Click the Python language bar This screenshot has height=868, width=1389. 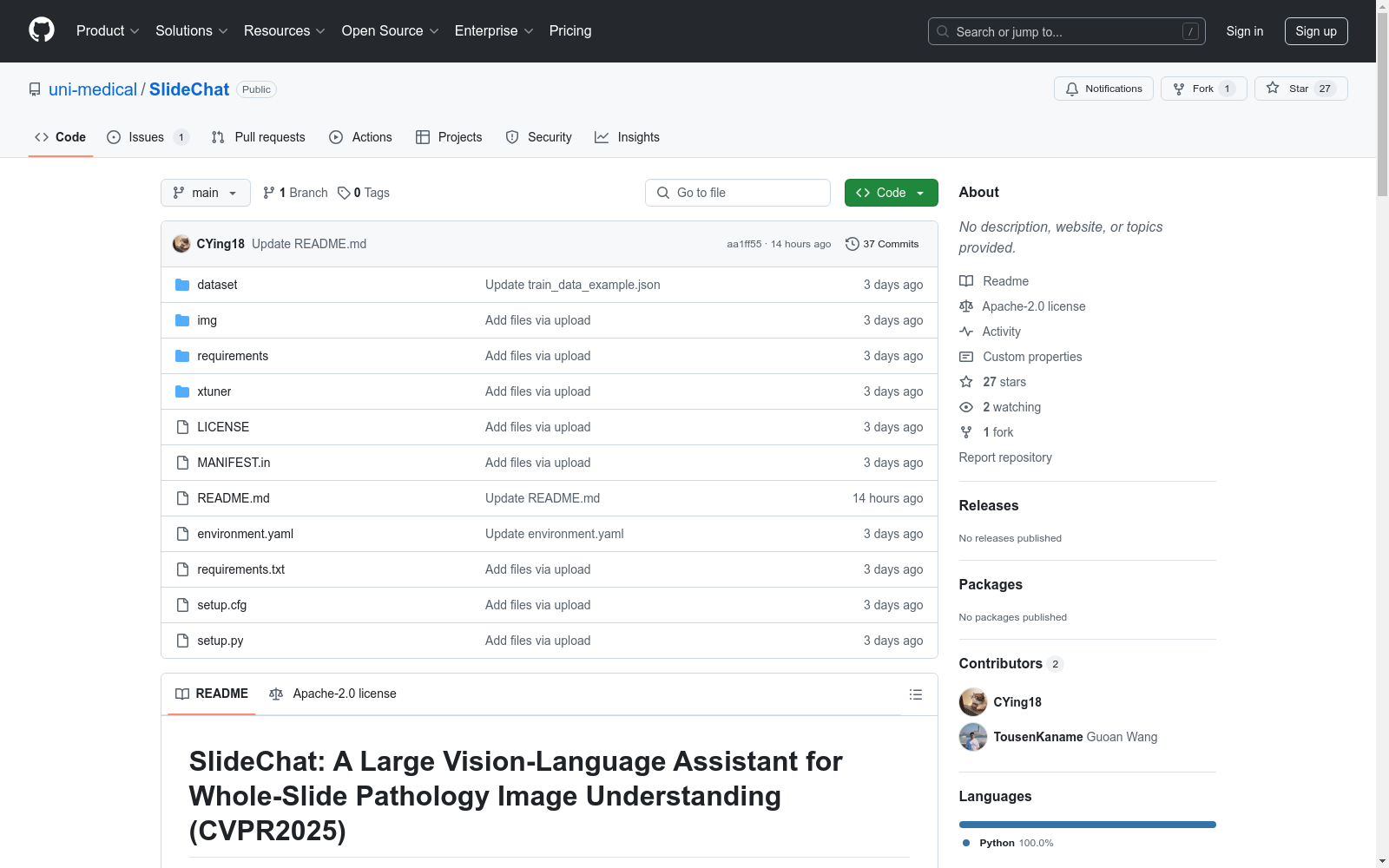(1088, 825)
